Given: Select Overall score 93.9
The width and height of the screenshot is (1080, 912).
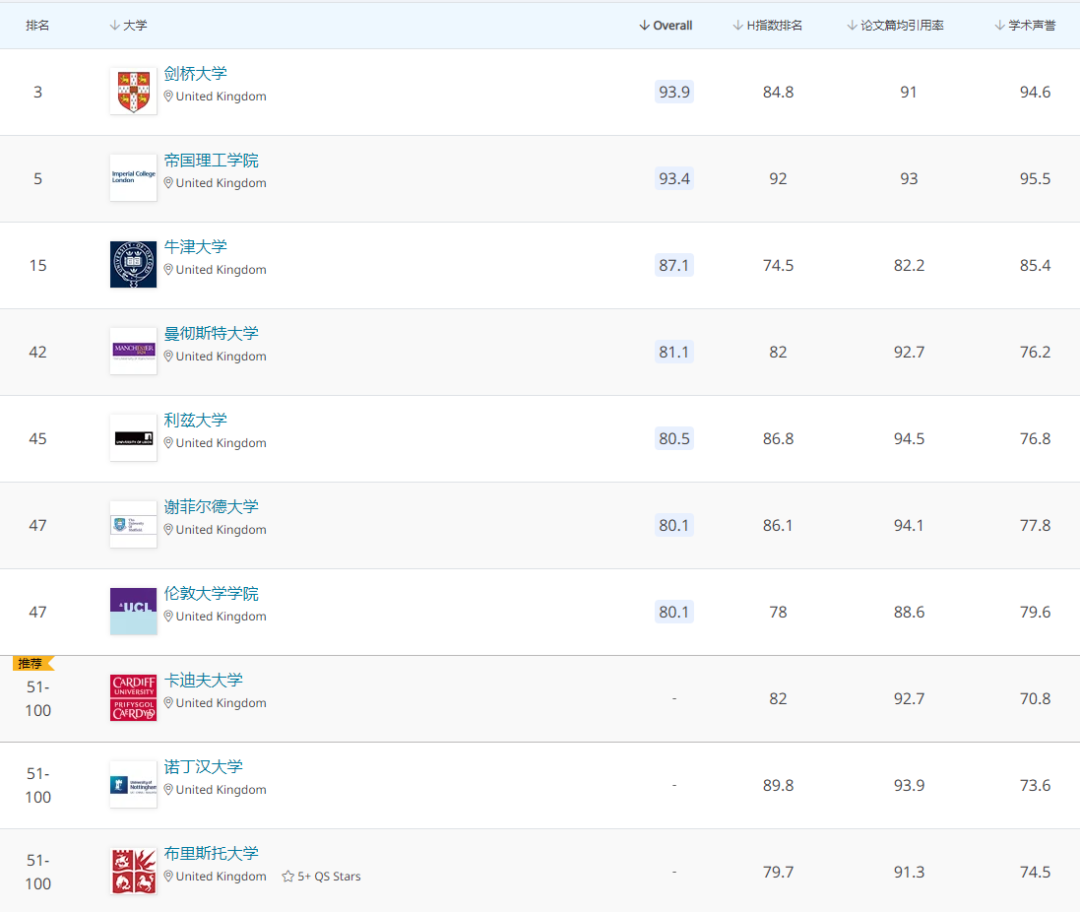Looking at the screenshot, I should pyautogui.click(x=674, y=92).
